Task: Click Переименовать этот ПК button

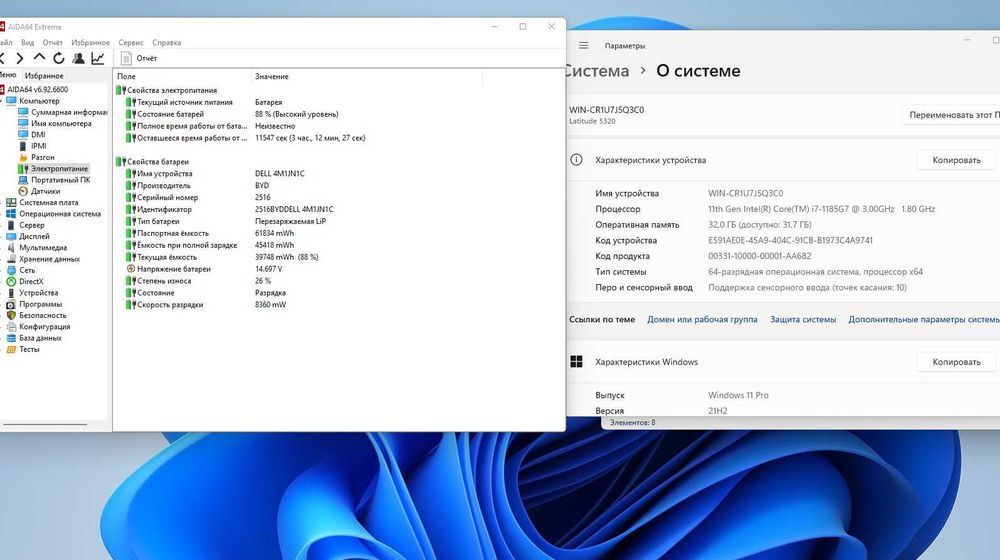Action: pos(951,115)
